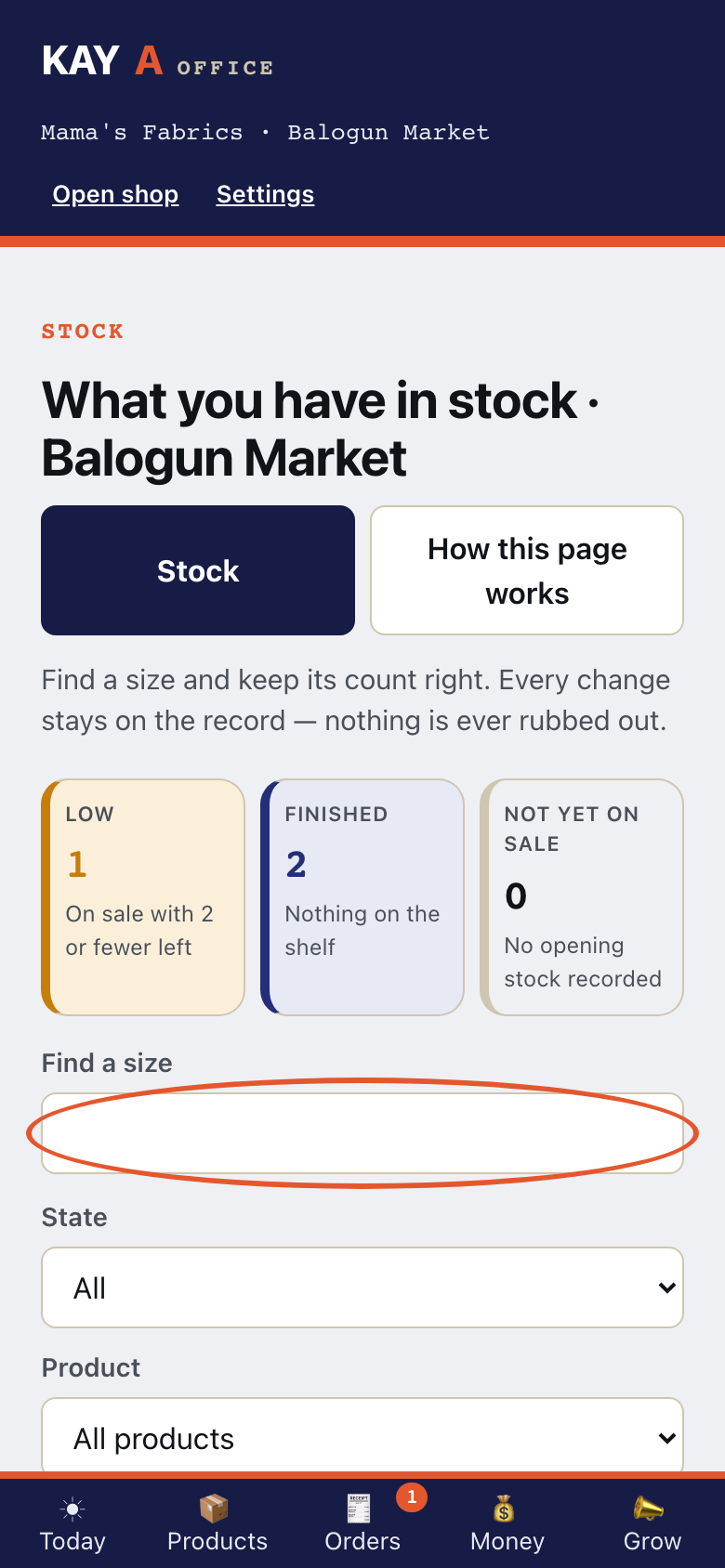Click the Orders notification badge
Screen dimensions: 725x1568
(x=412, y=1497)
